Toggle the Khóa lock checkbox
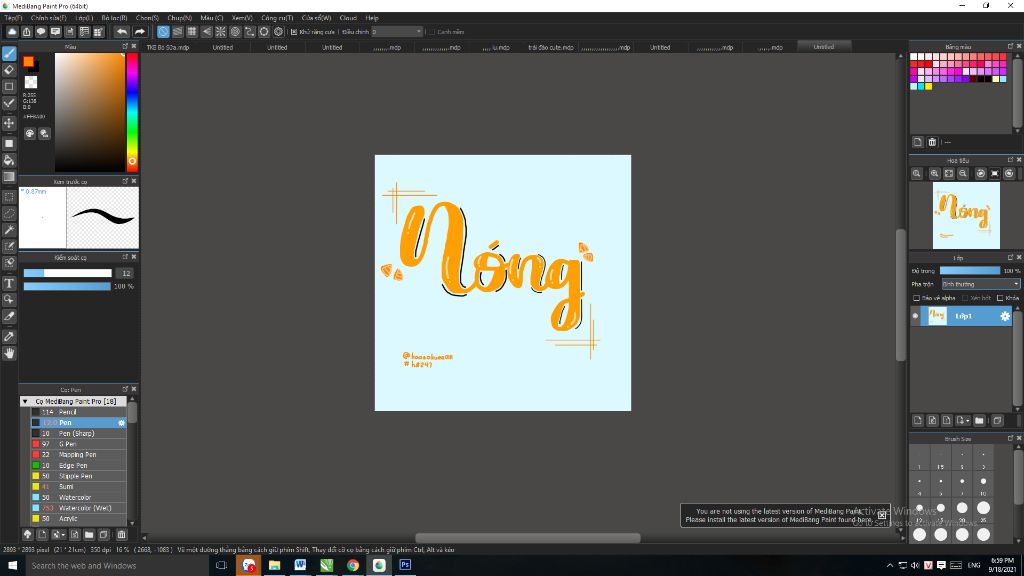The height and width of the screenshot is (576, 1024). 1000,298
